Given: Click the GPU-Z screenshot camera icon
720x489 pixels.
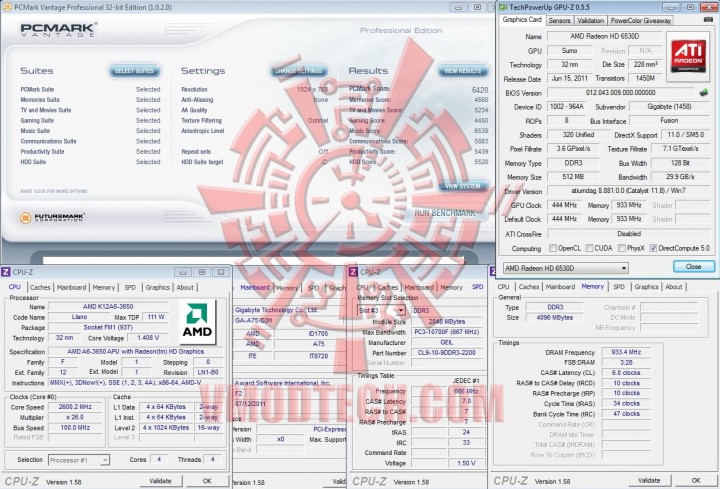Looking at the screenshot, I should click(x=708, y=20).
